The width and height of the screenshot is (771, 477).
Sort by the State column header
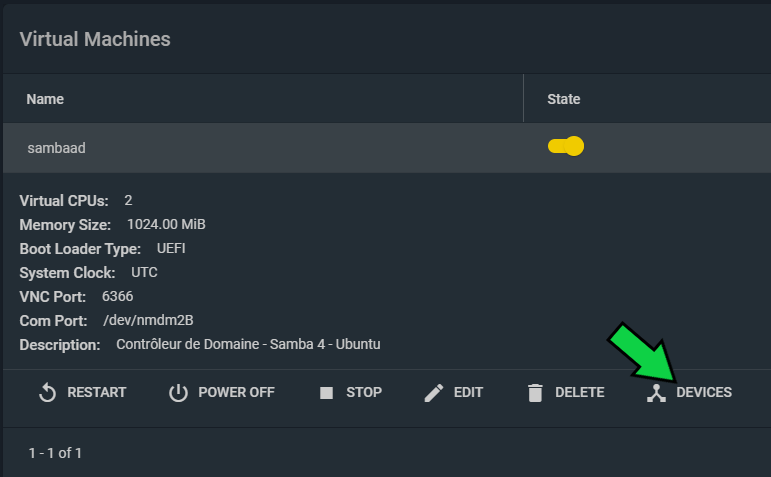[x=563, y=99]
